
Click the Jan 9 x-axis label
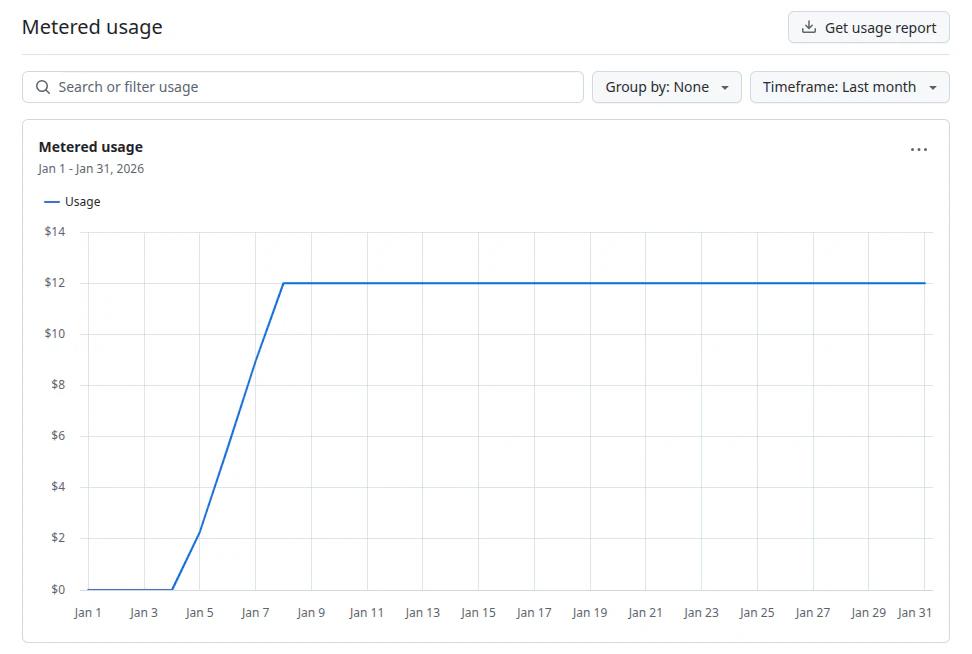(x=311, y=612)
